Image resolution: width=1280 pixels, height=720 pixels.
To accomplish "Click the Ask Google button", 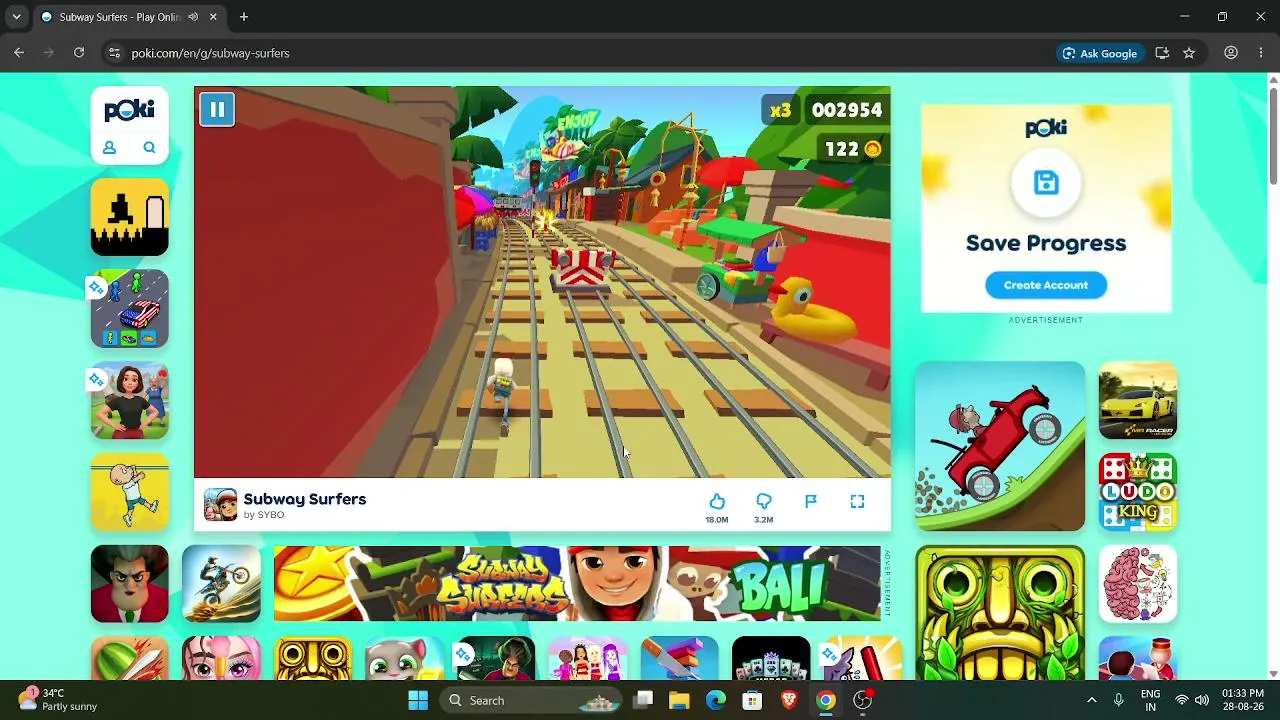I will (1100, 53).
